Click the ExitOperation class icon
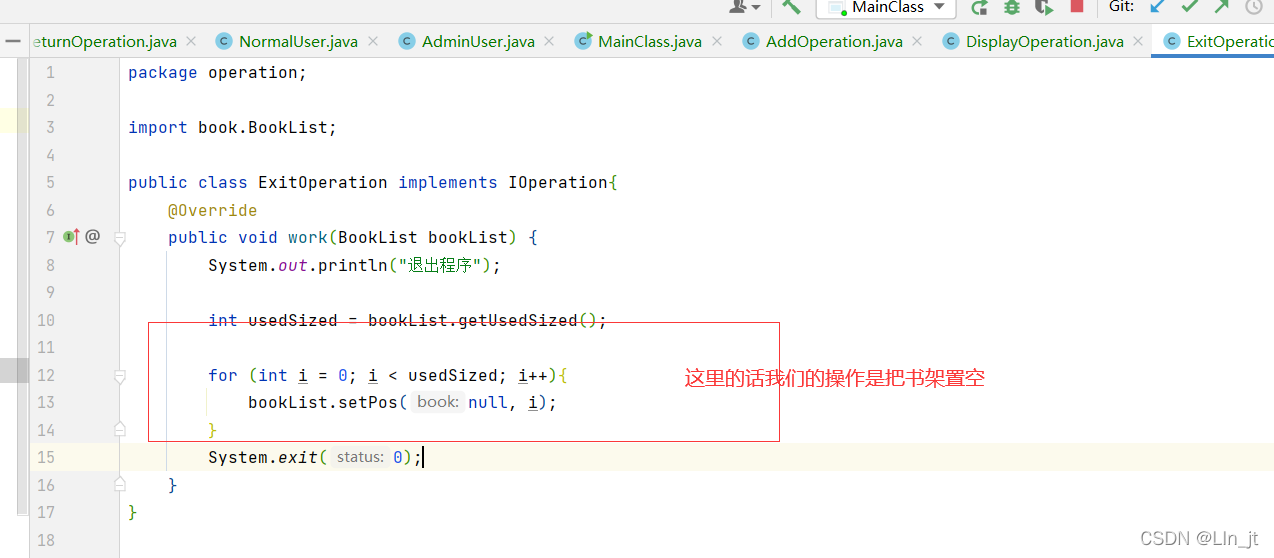The image size is (1274, 558). coord(1170,41)
